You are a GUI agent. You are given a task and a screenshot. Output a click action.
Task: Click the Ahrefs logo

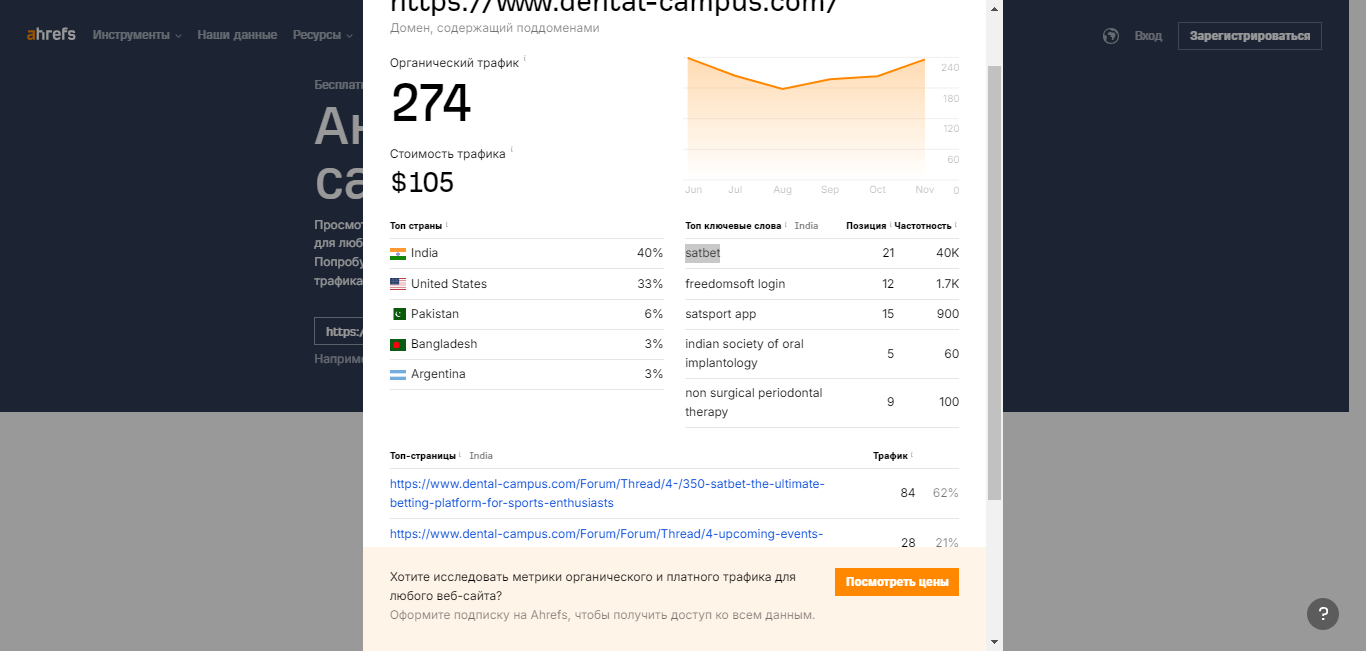pyautogui.click(x=51, y=35)
